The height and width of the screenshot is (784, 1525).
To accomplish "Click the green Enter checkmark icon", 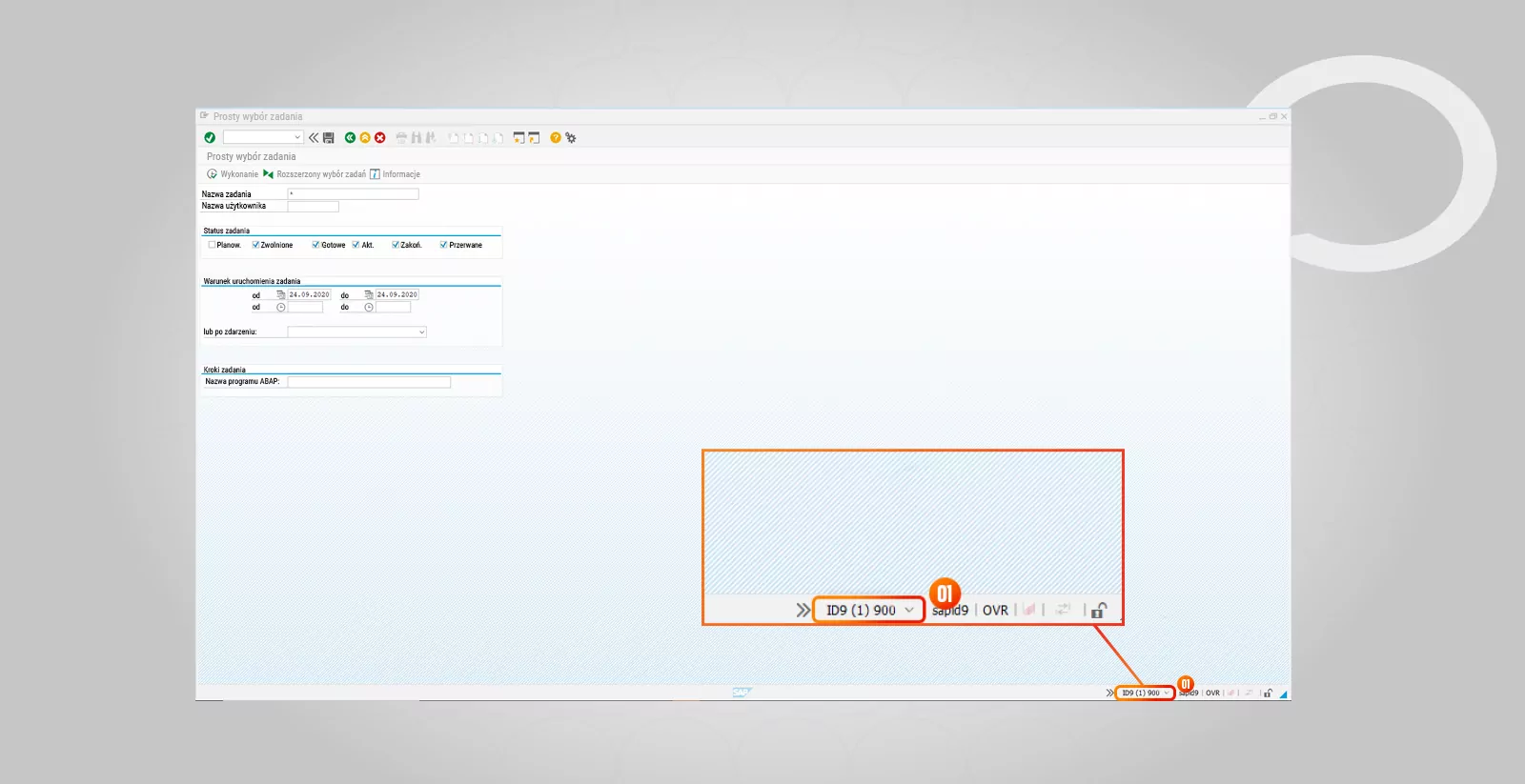I will coord(210,138).
